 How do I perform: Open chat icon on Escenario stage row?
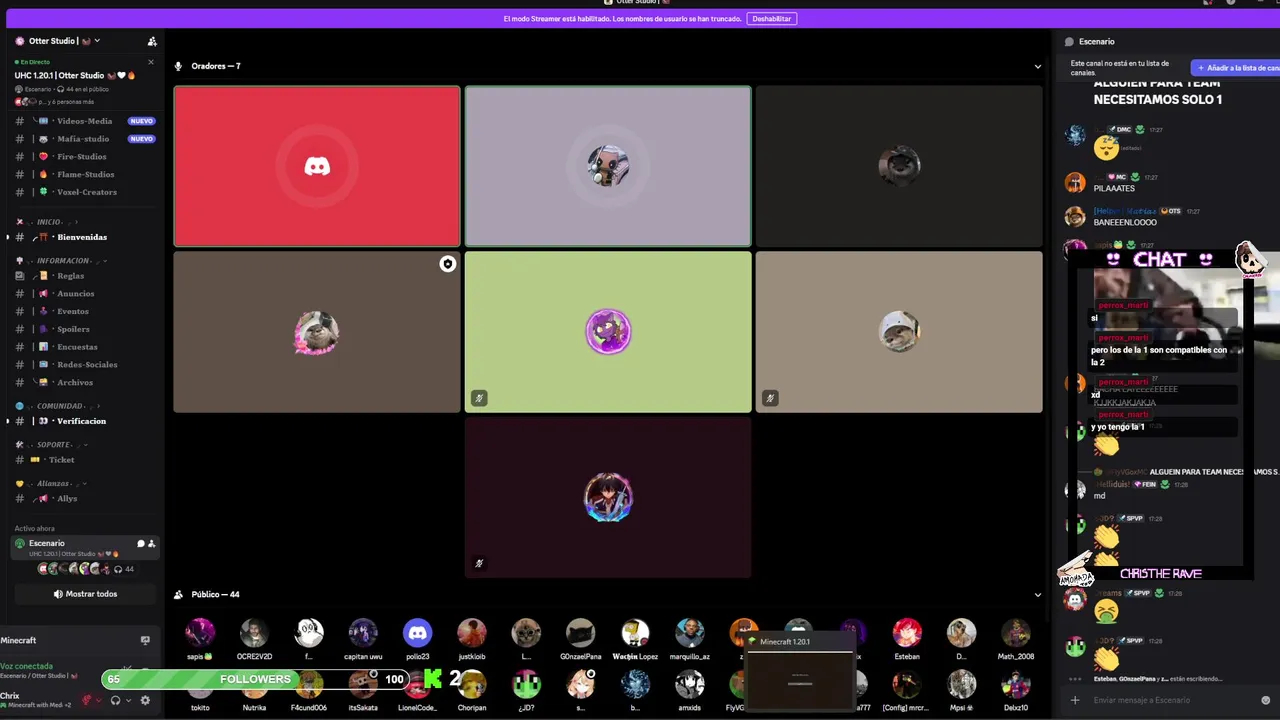(x=141, y=544)
